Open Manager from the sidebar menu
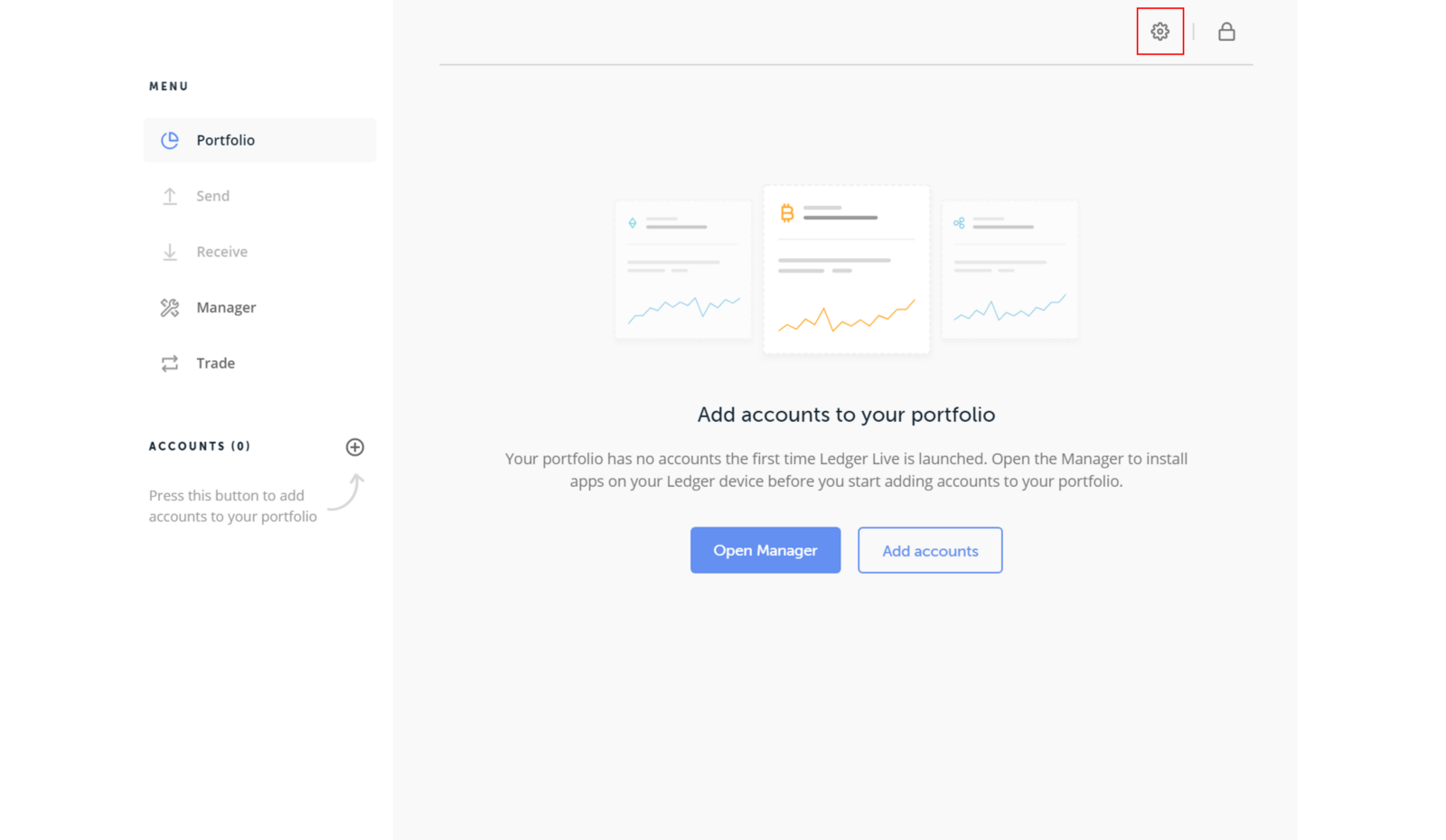This screenshot has height=840, width=1446. [x=226, y=308]
